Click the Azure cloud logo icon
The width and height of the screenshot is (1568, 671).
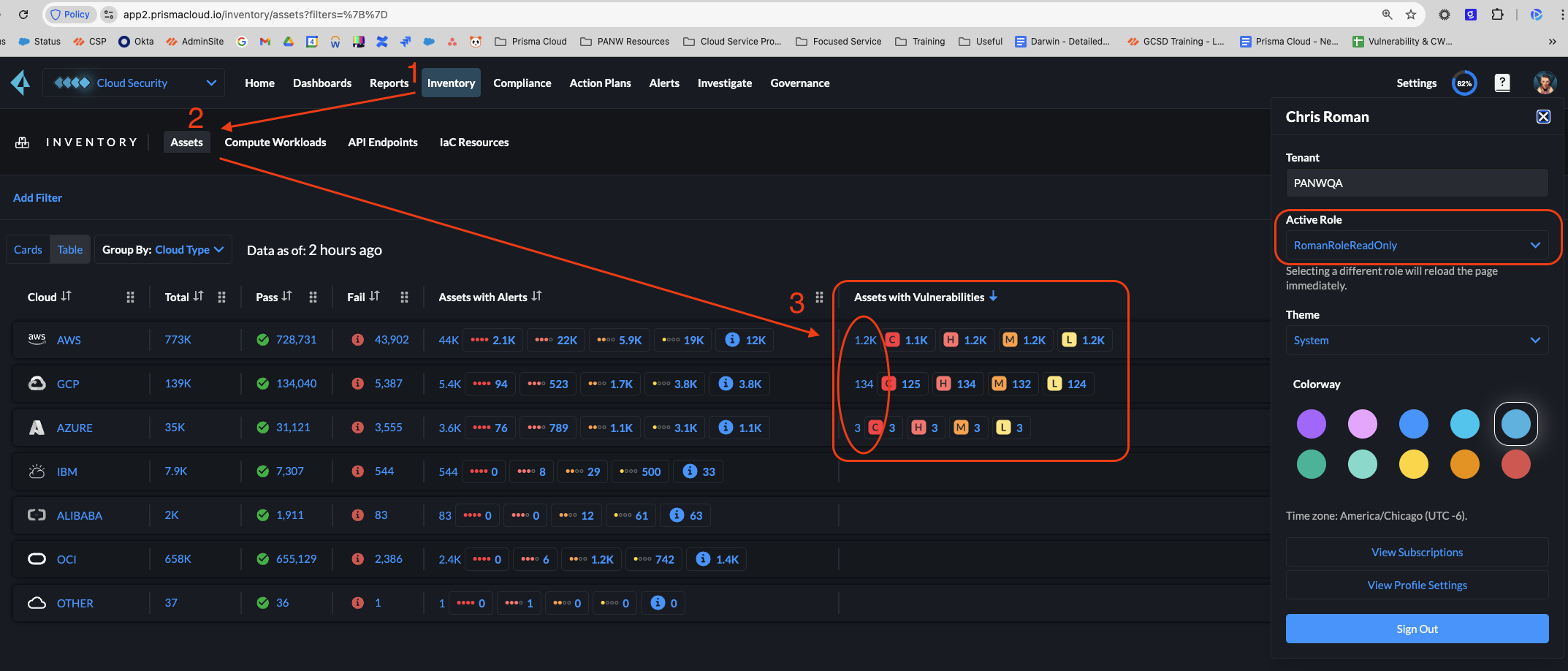[x=37, y=427]
